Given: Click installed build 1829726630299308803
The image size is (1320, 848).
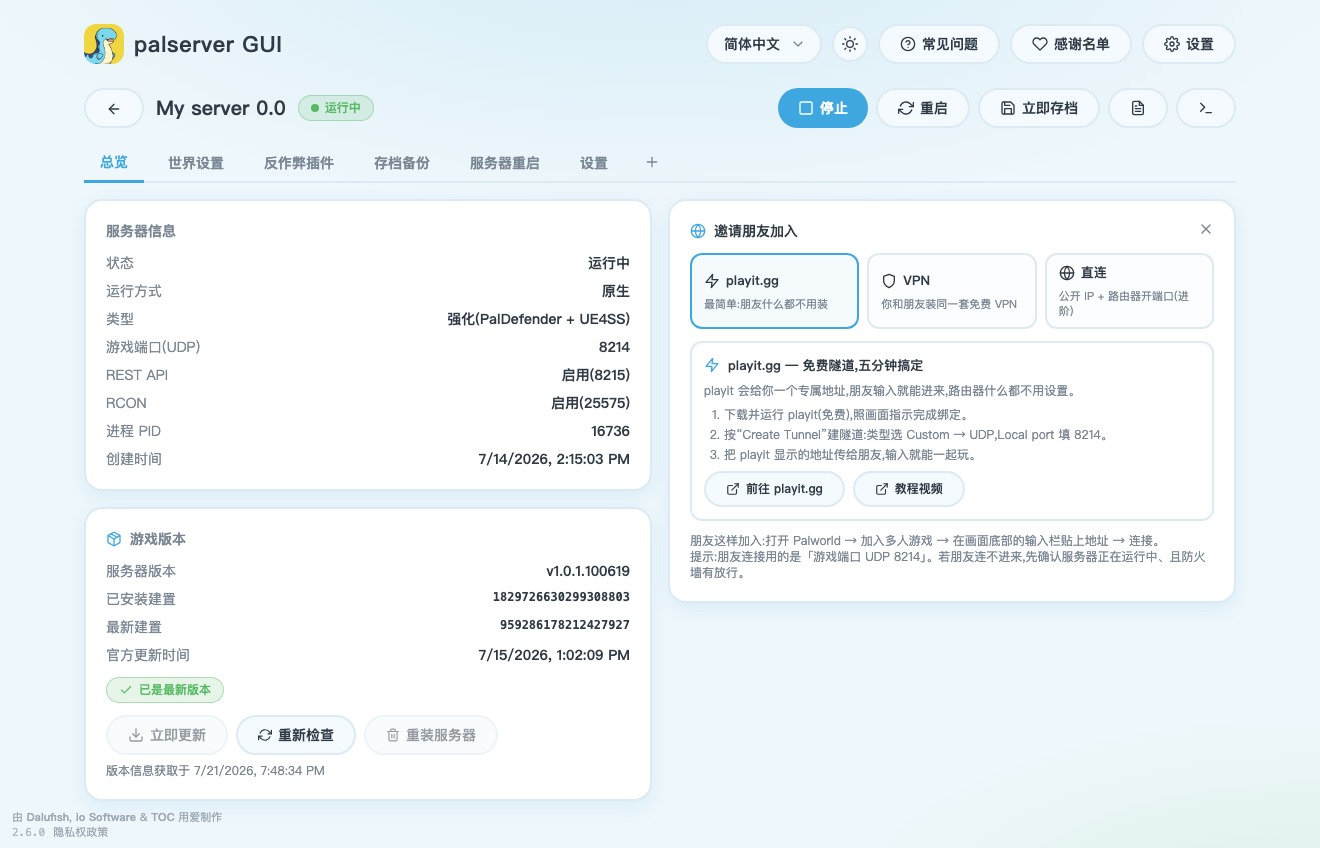Looking at the screenshot, I should point(561,597).
